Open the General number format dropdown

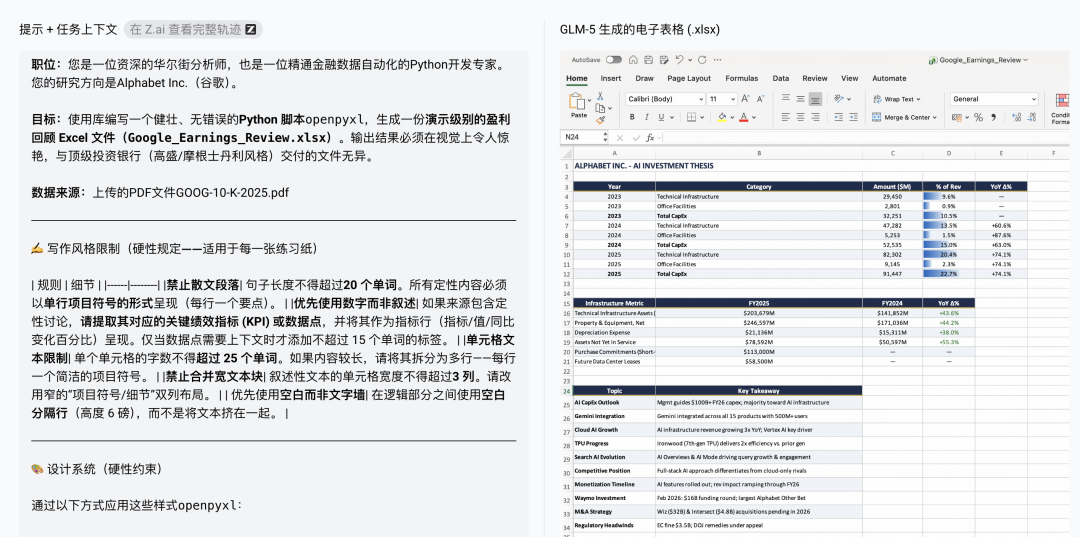coord(994,99)
